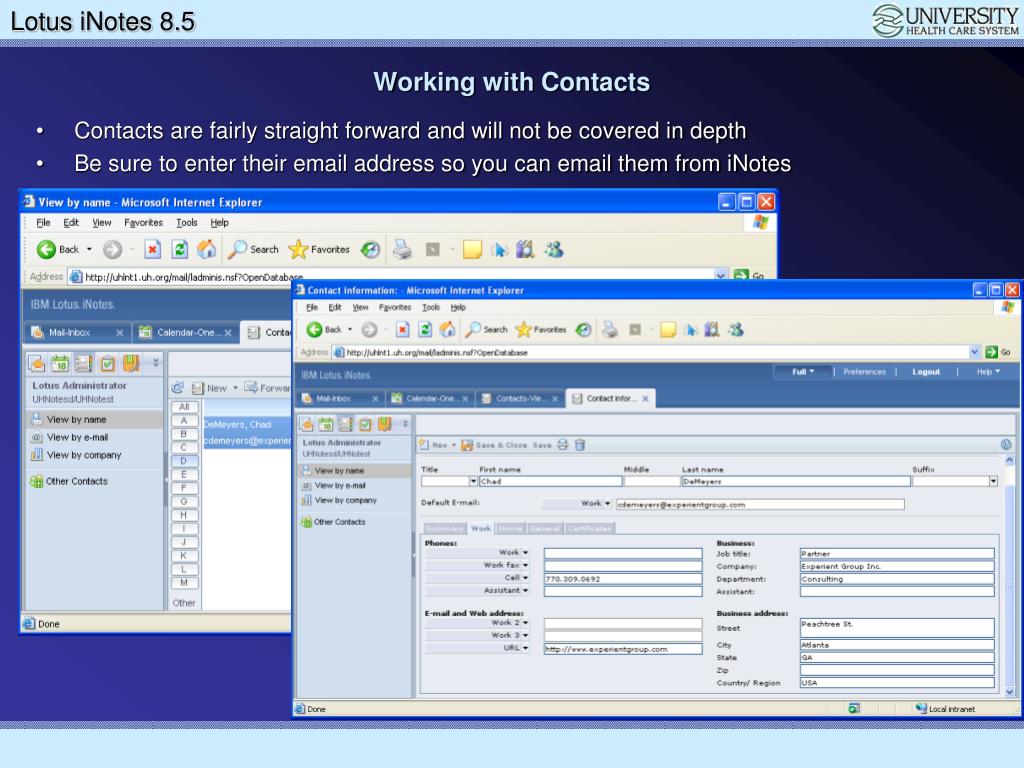Screen dimensions: 1024x768
Task: Click Cell phone field 770.309.0692
Action: tap(623, 579)
